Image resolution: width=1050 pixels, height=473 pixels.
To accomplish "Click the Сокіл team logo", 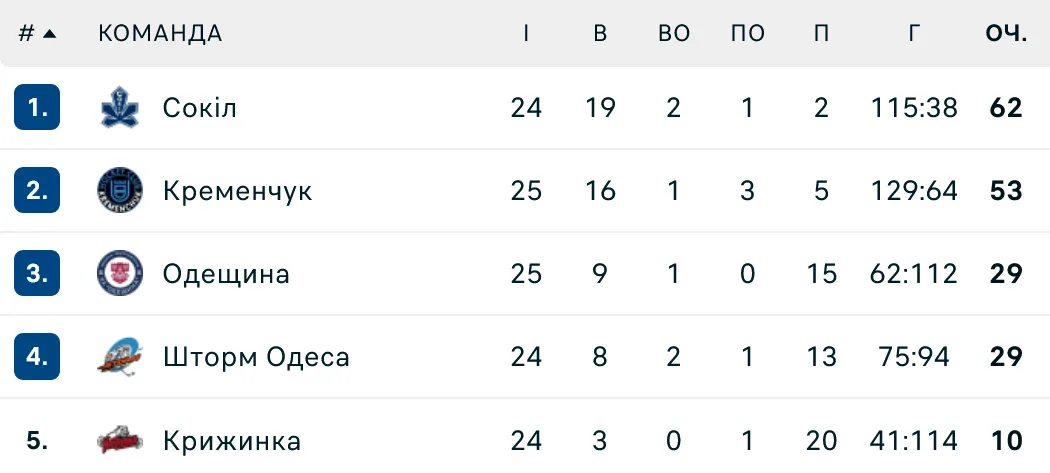I will click(x=121, y=108).
